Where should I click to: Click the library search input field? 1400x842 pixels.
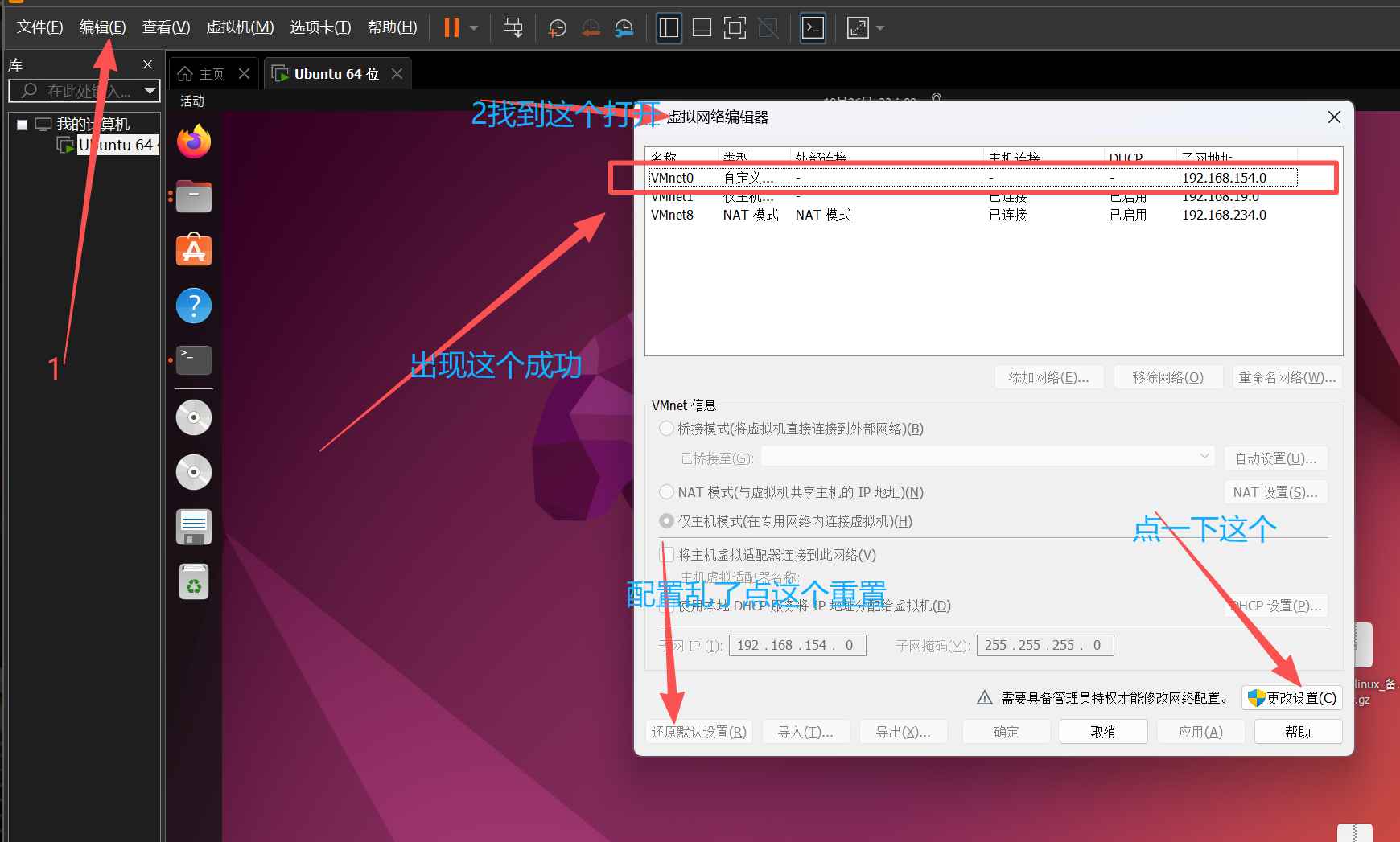pos(76,91)
